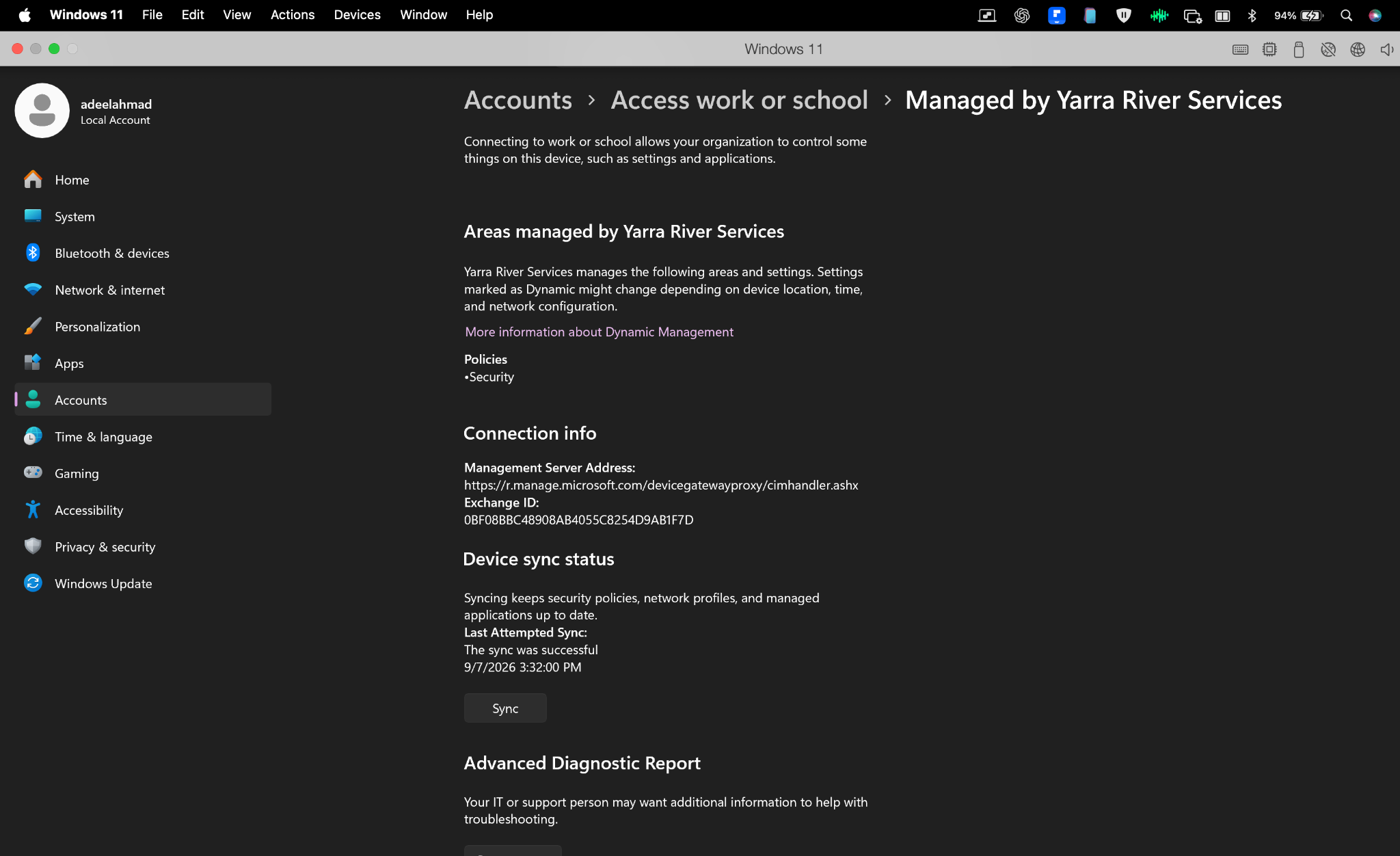Go to Access work or school breadcrumb
Viewport: 1400px width, 856px height.
pyautogui.click(x=739, y=101)
